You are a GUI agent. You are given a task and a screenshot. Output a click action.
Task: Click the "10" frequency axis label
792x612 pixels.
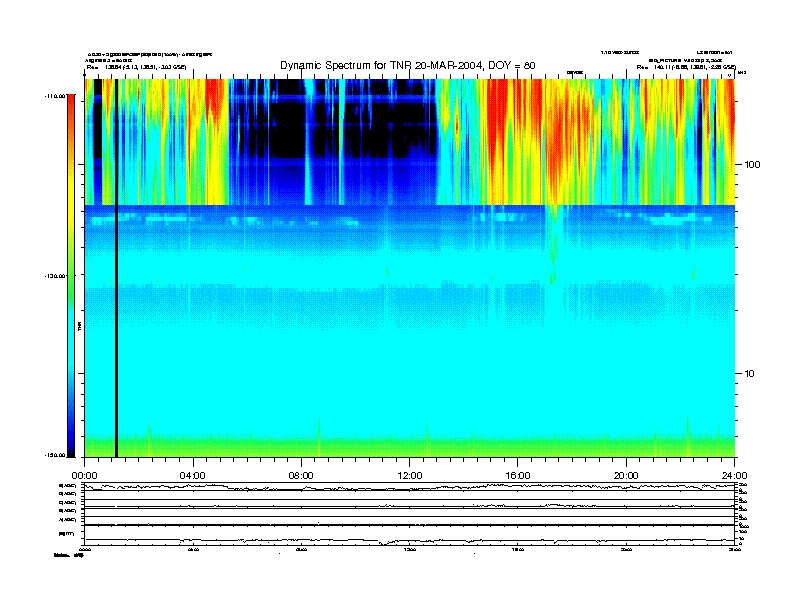tap(750, 374)
